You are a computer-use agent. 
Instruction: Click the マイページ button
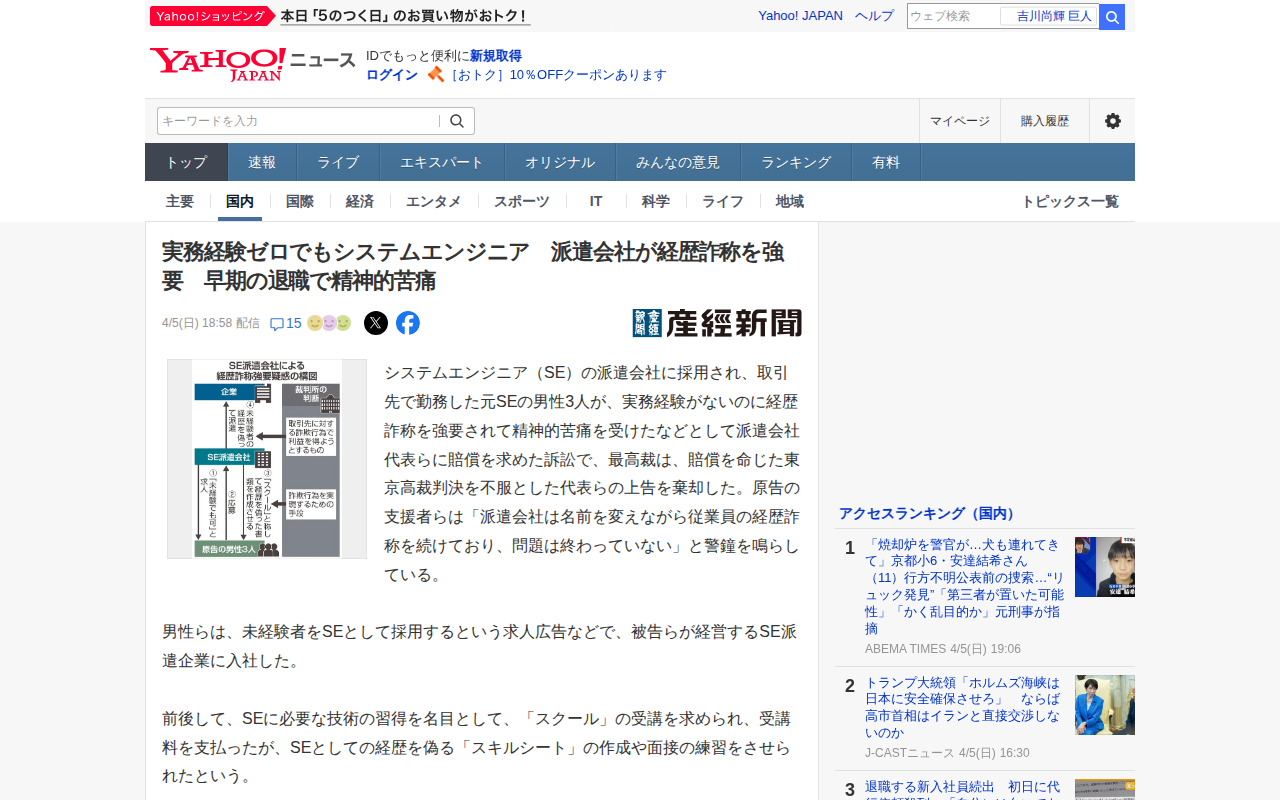click(x=960, y=121)
